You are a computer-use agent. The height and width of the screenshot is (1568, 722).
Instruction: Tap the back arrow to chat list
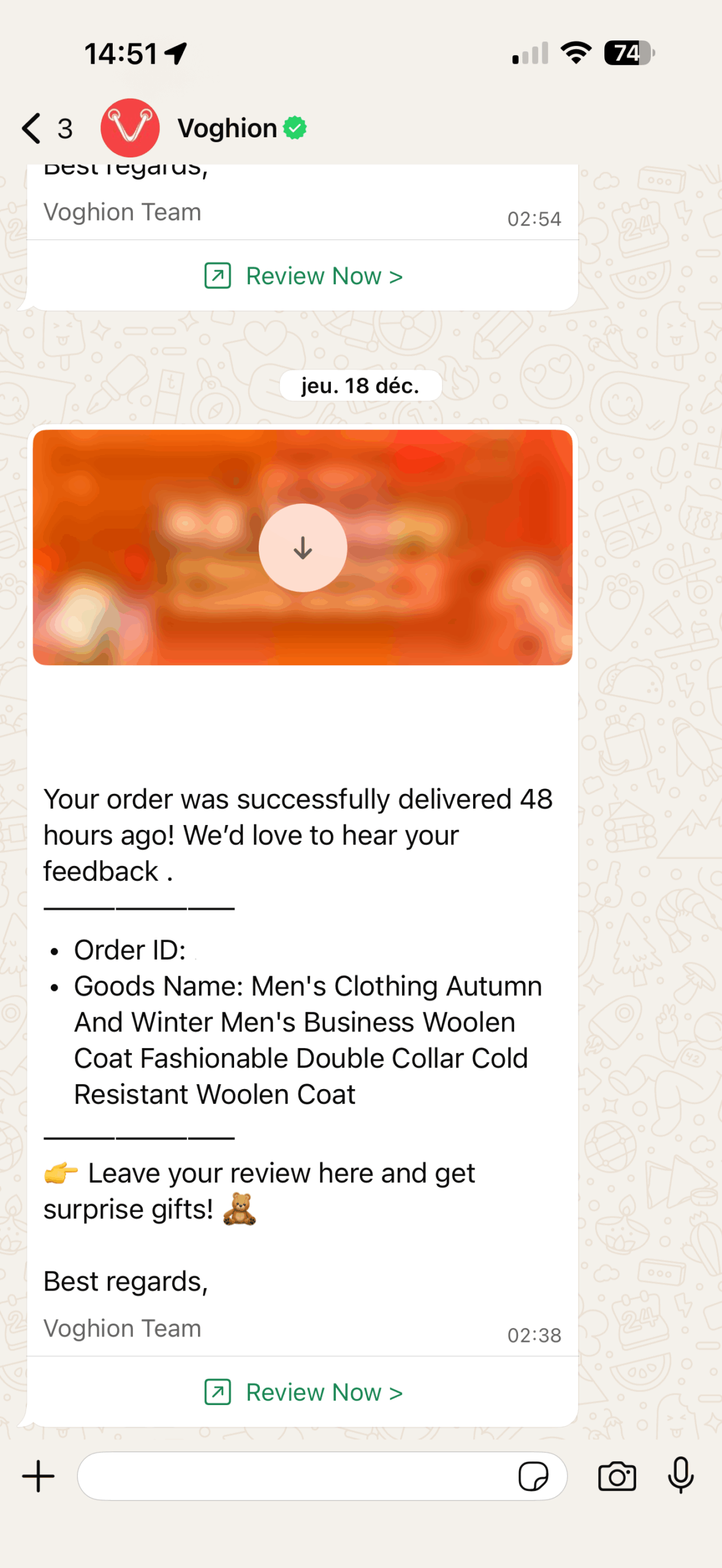31,129
